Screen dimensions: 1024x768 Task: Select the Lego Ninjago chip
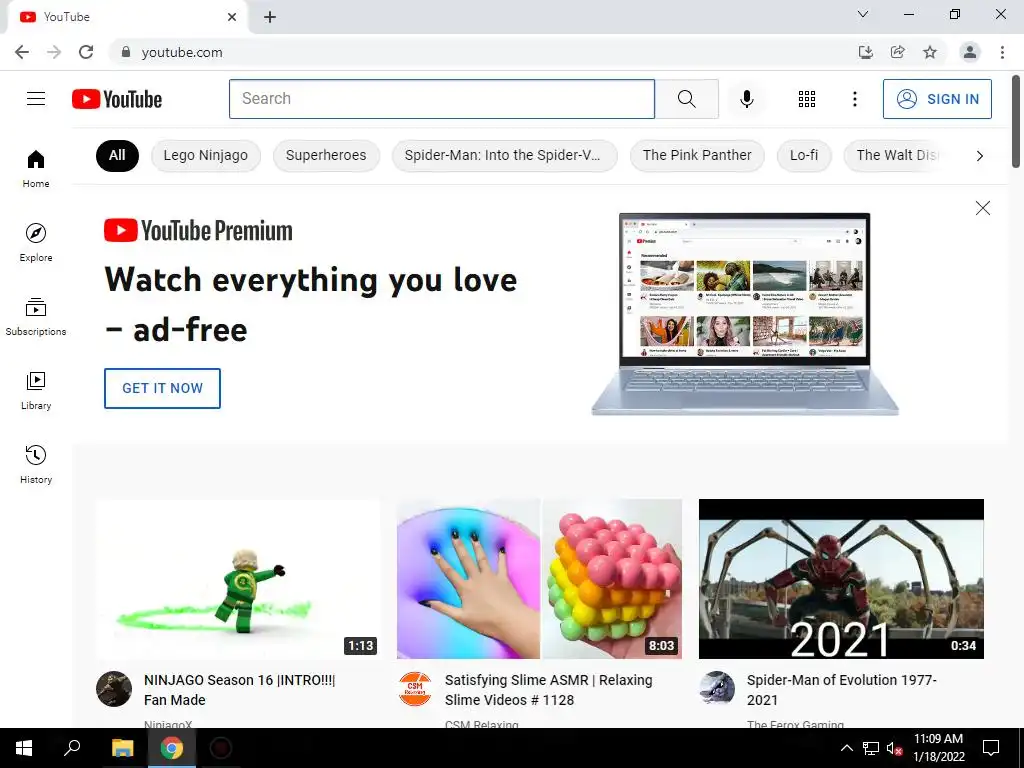(x=206, y=155)
